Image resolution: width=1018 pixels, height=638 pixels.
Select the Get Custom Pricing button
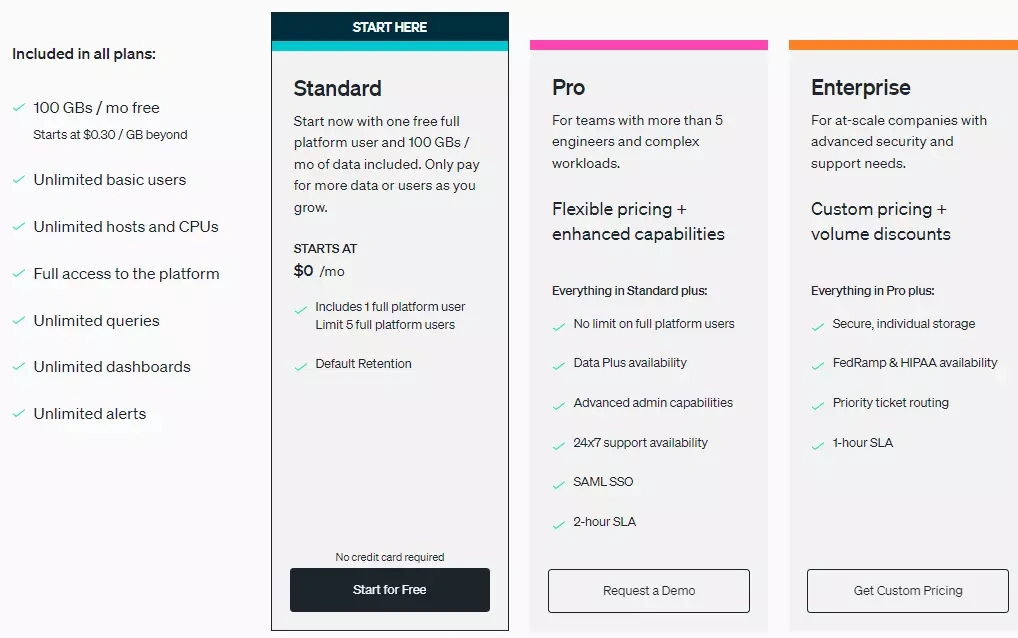(x=907, y=591)
